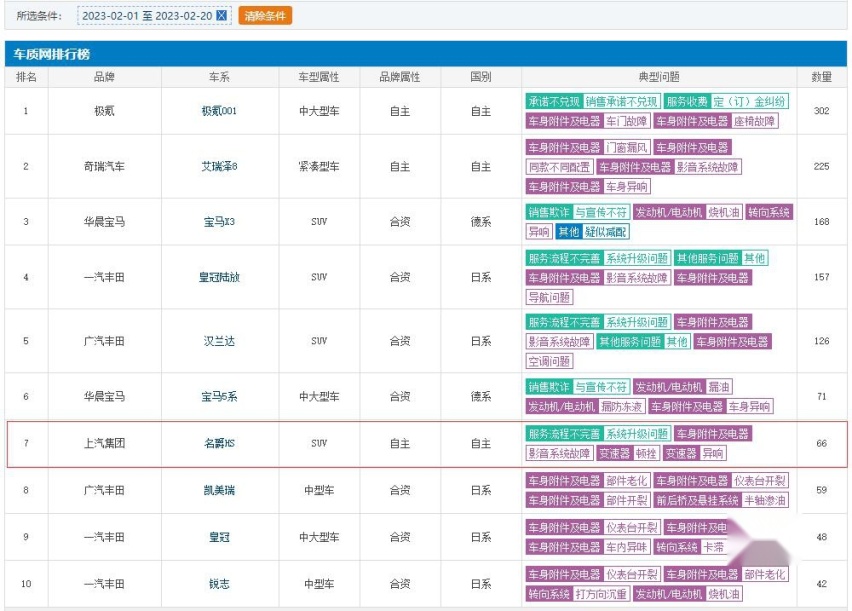
Task: Select the 导航问题 issue tag
Action: (x=549, y=297)
